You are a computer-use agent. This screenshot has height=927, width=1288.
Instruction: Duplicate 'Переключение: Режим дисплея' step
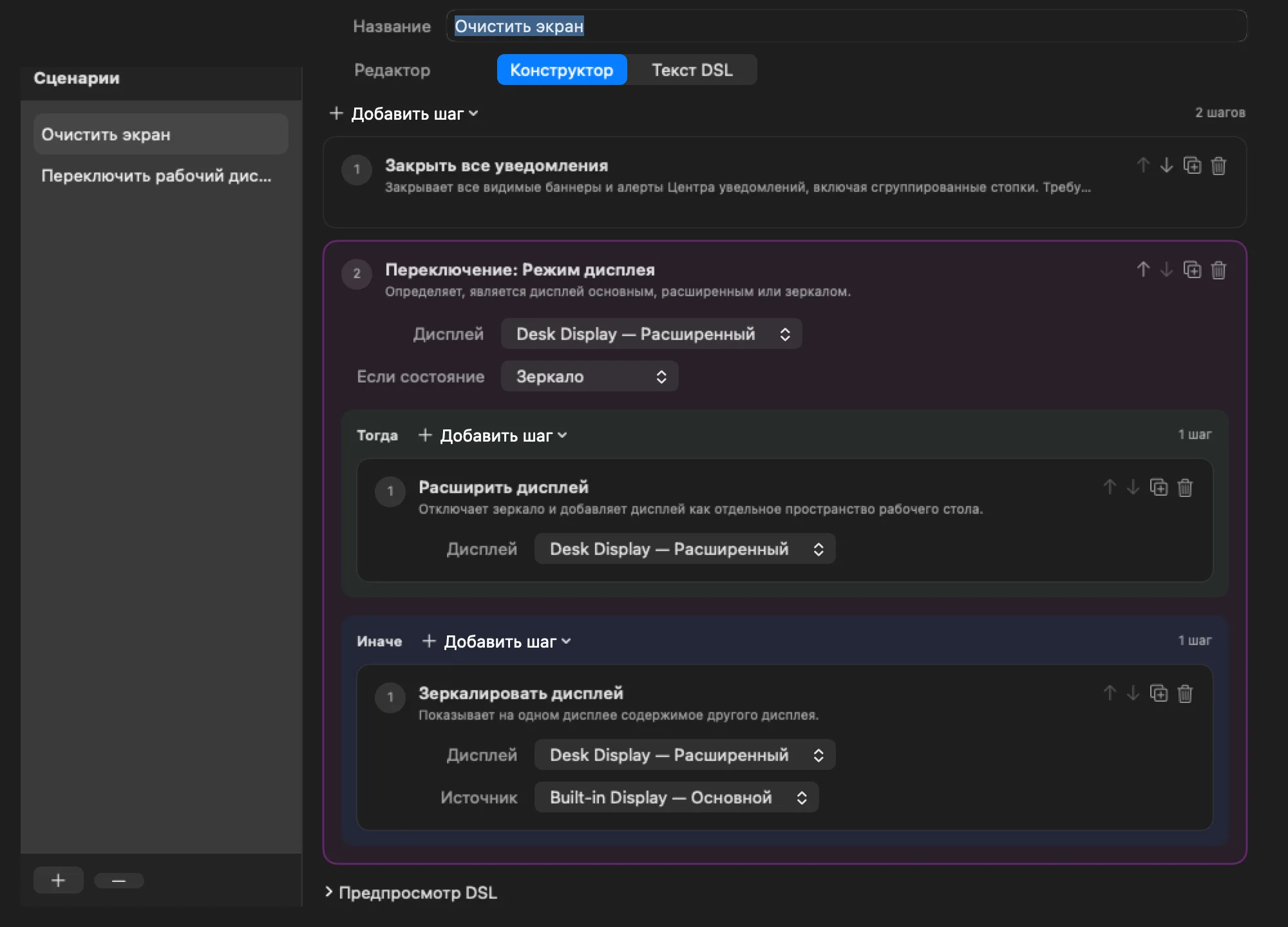[x=1192, y=270]
